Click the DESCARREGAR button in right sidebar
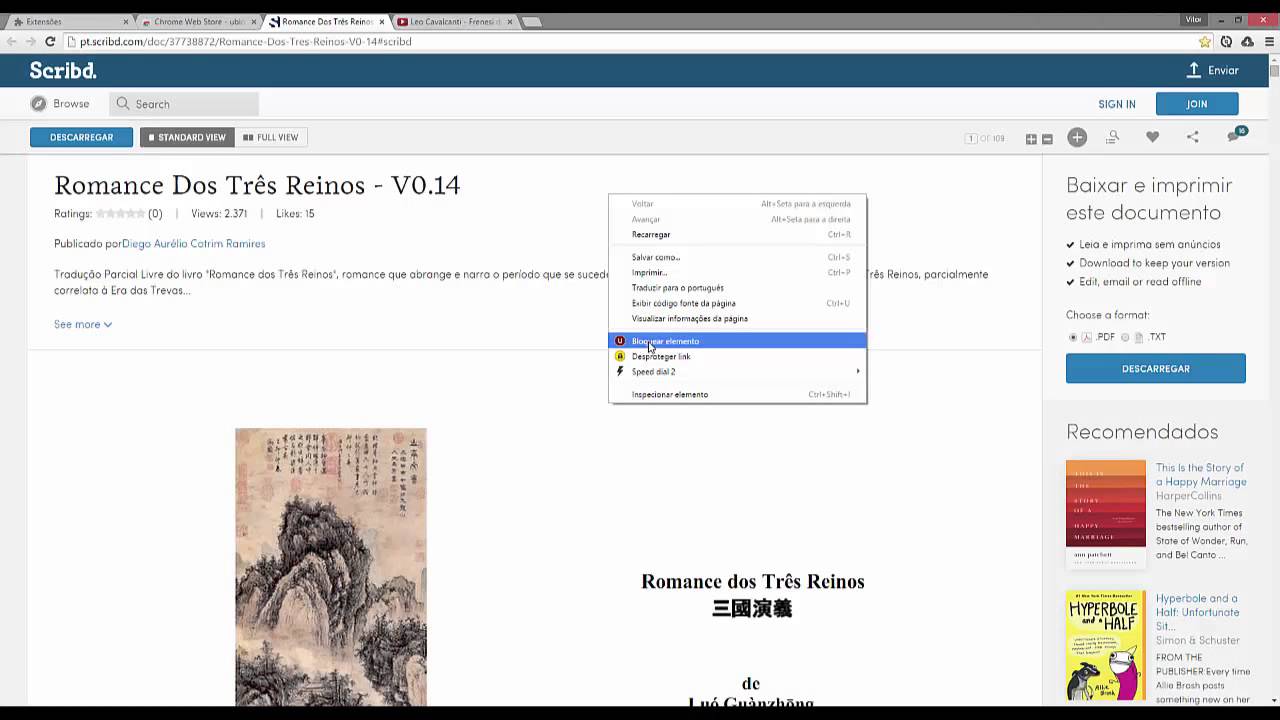1280x720 pixels. pos(1155,368)
